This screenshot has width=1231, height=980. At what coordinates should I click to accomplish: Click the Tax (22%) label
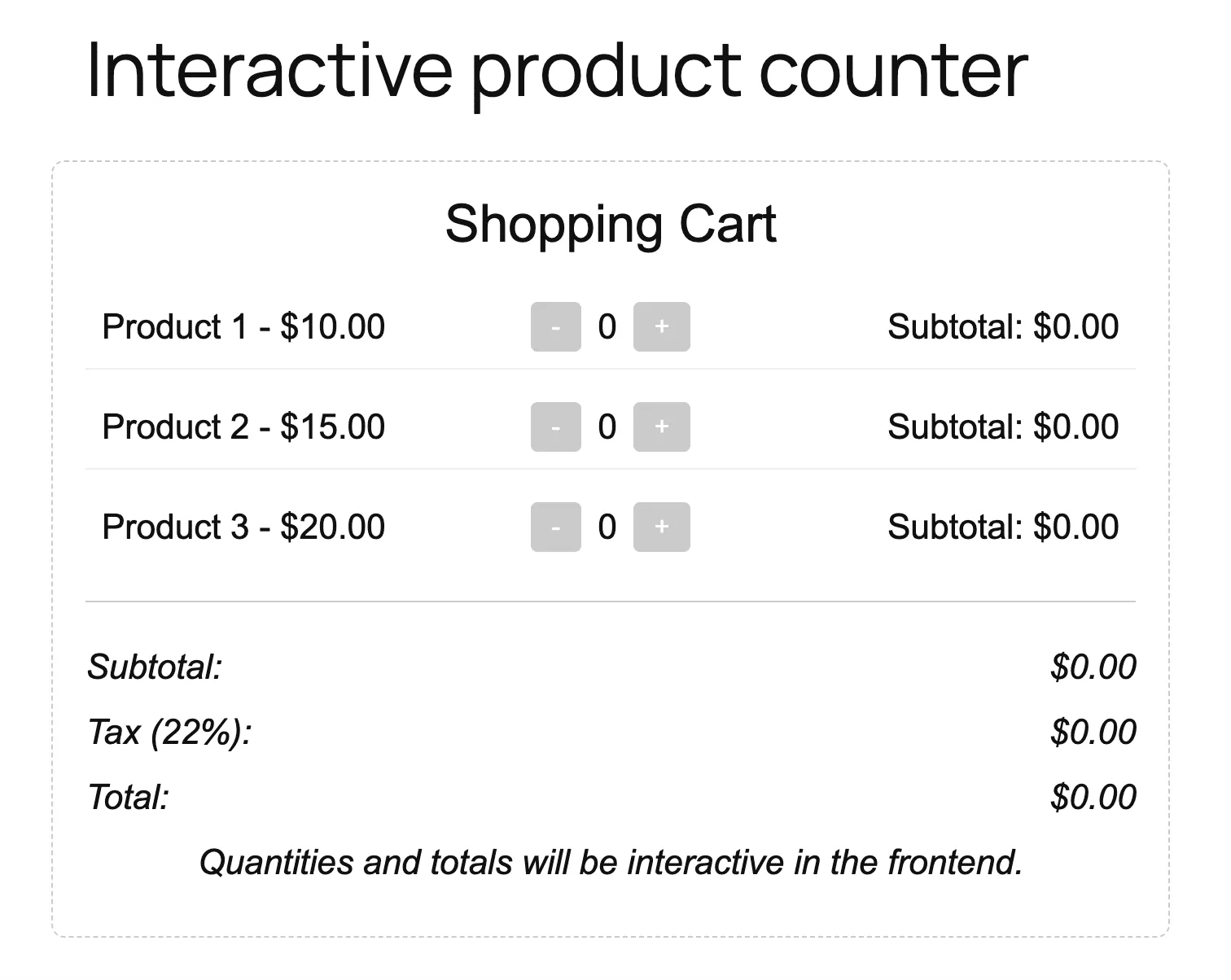[x=169, y=733]
